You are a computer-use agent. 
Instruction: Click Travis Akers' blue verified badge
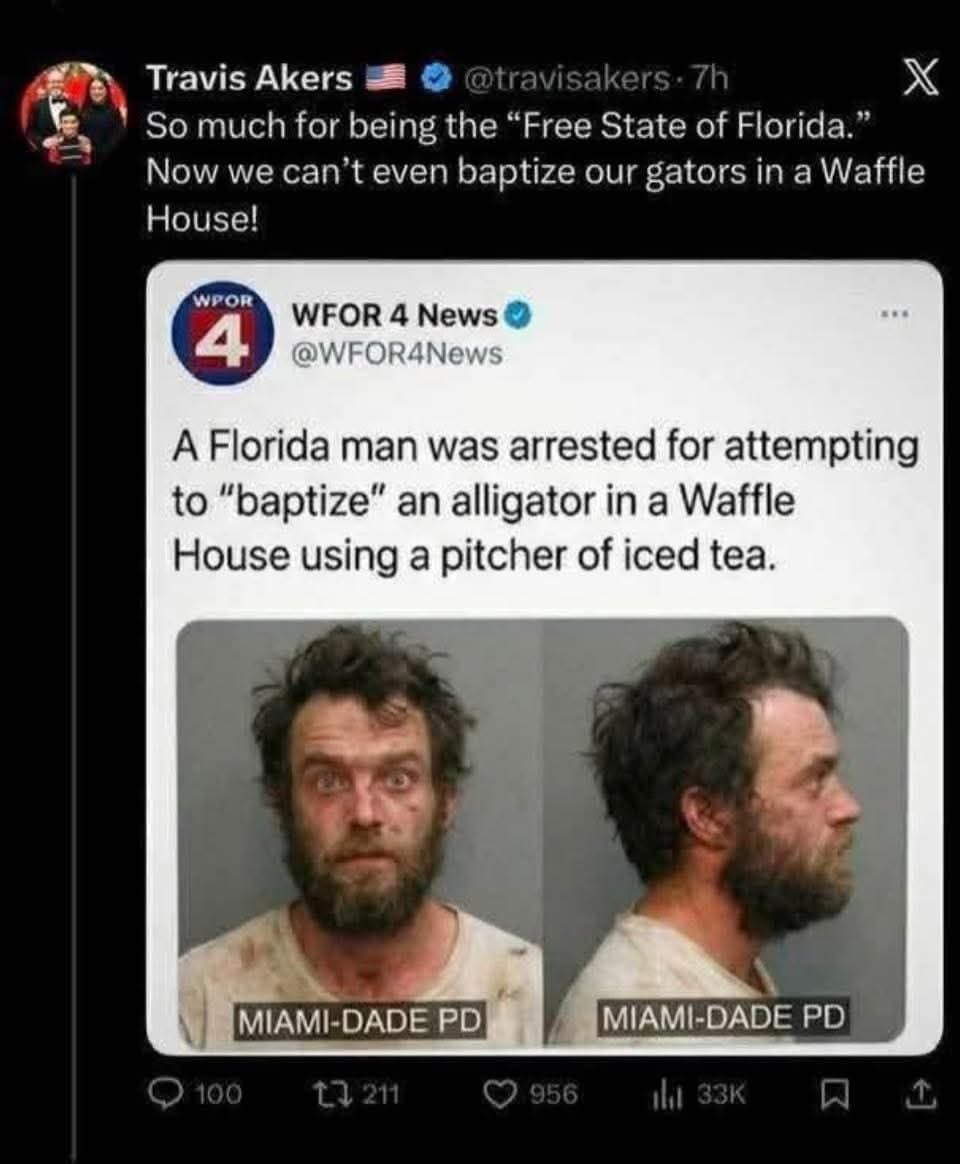(x=438, y=77)
